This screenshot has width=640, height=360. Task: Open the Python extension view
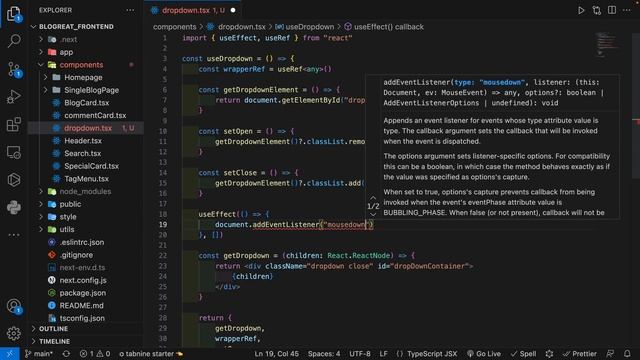click(x=13, y=207)
